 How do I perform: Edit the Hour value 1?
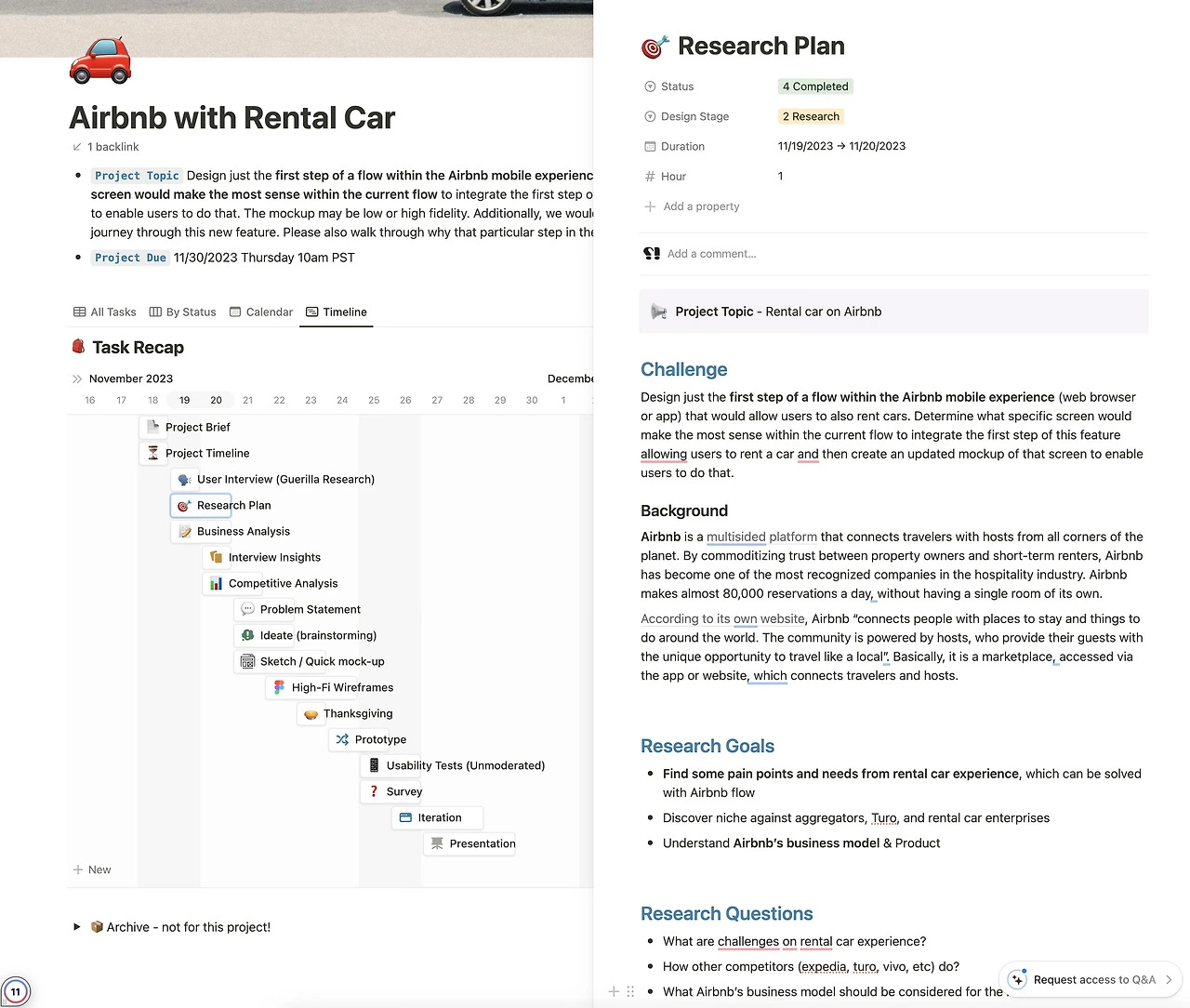[x=781, y=176]
